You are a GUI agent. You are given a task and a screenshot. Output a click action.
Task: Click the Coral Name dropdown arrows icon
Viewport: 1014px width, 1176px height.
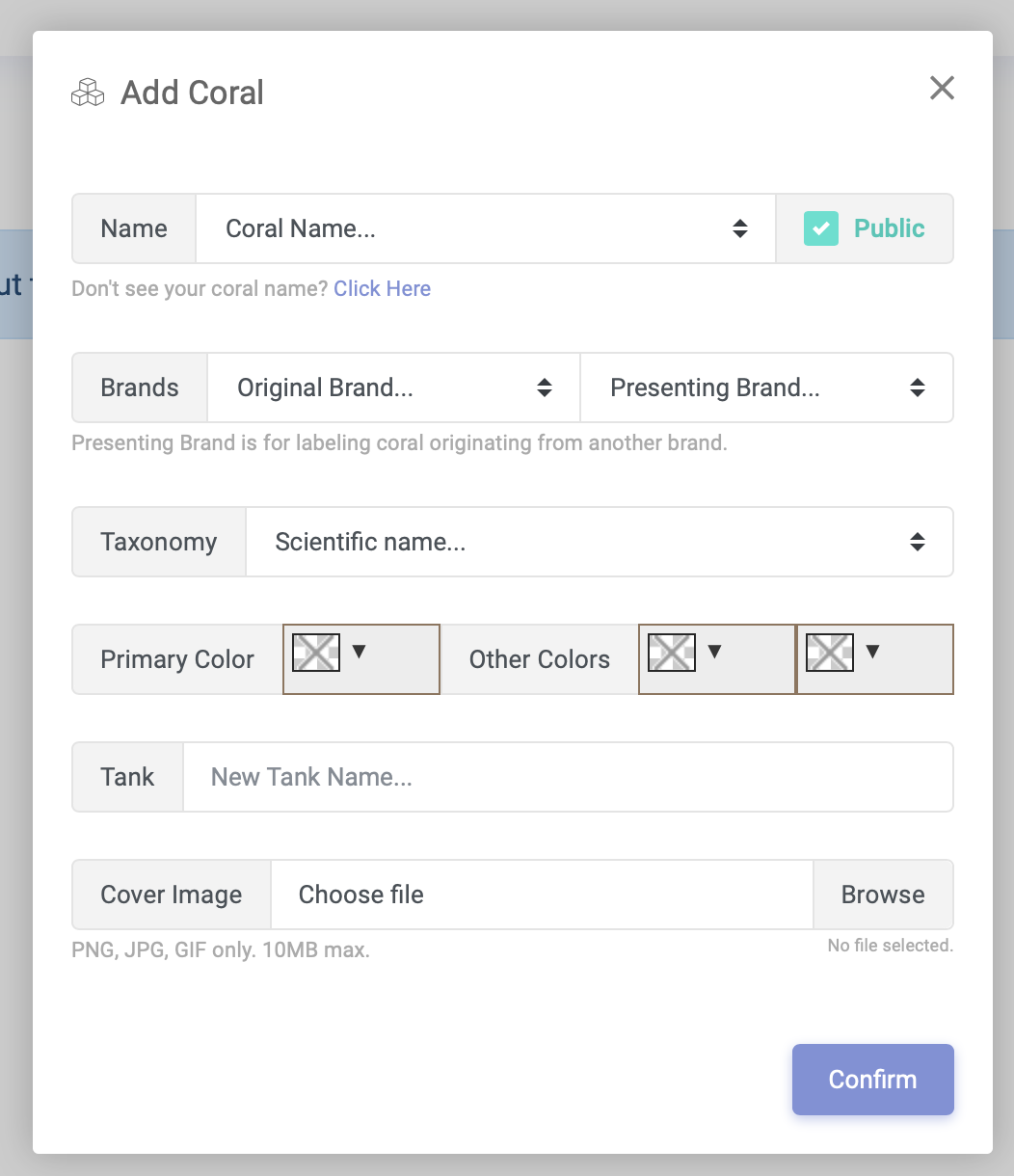click(740, 228)
